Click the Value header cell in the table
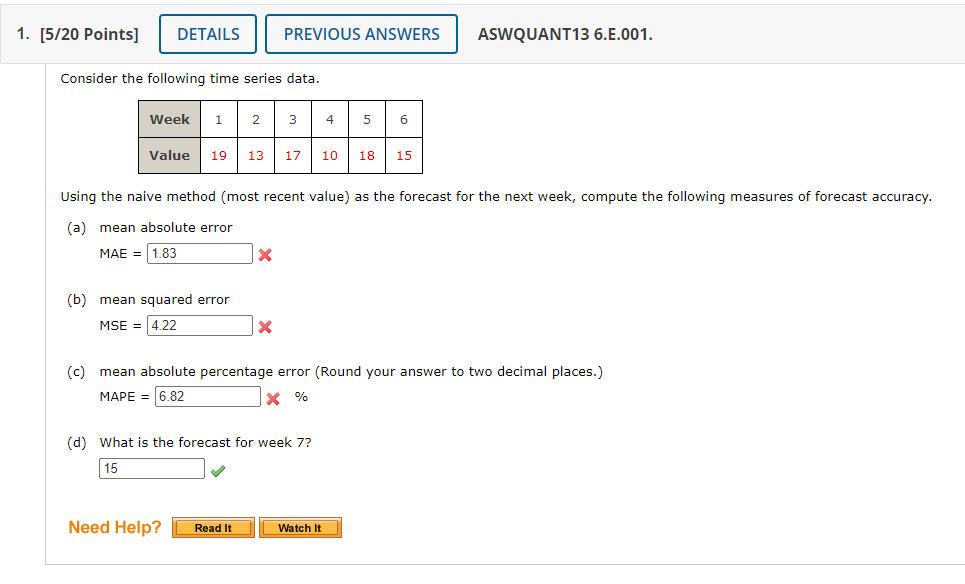The image size is (965, 584). pos(169,155)
